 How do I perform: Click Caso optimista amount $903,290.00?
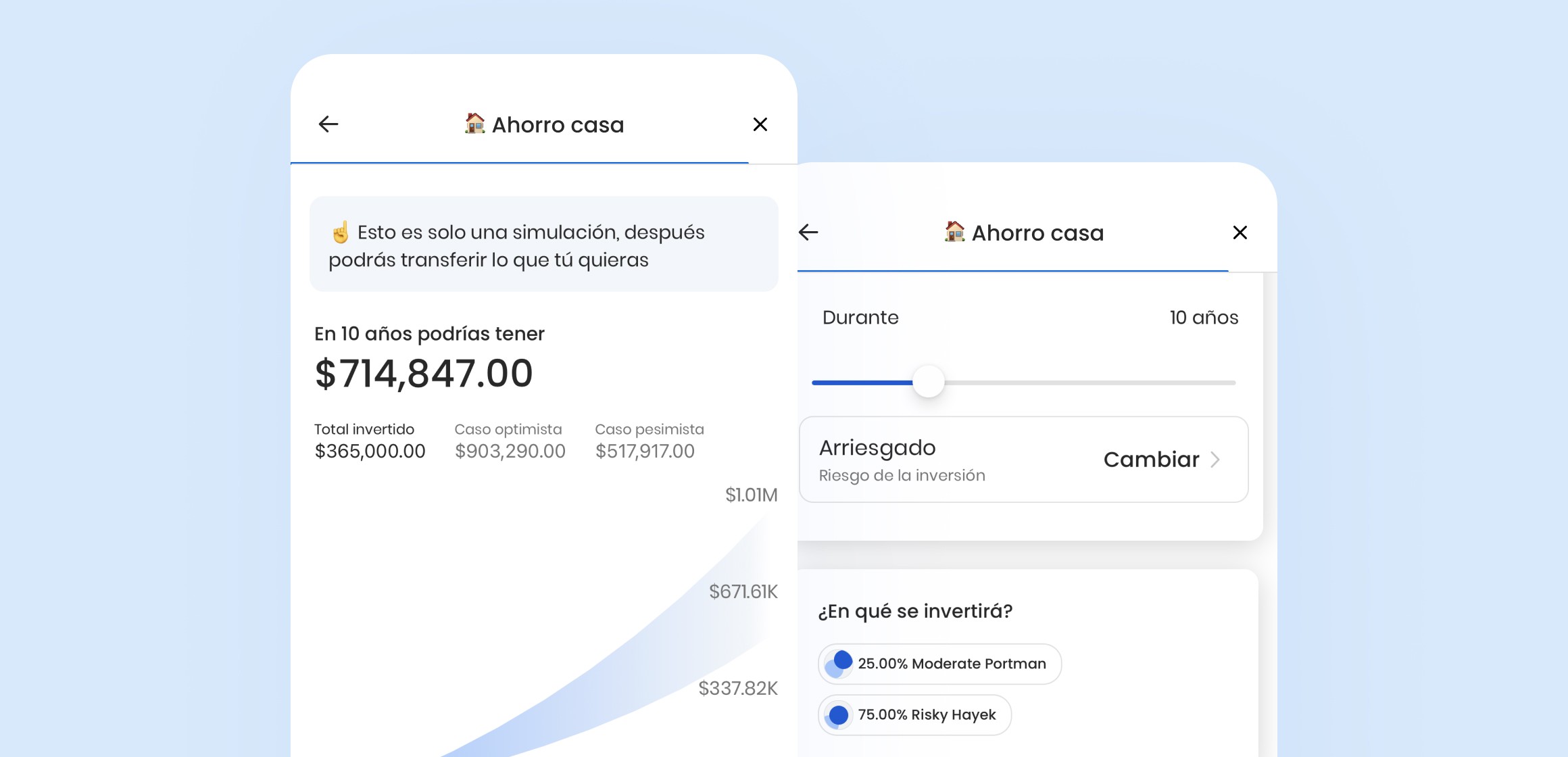pos(510,451)
